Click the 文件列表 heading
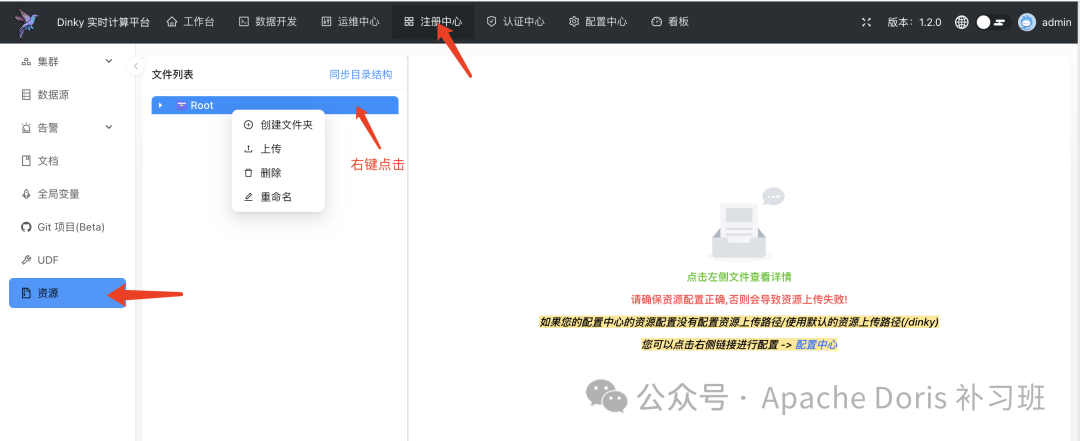 point(172,74)
